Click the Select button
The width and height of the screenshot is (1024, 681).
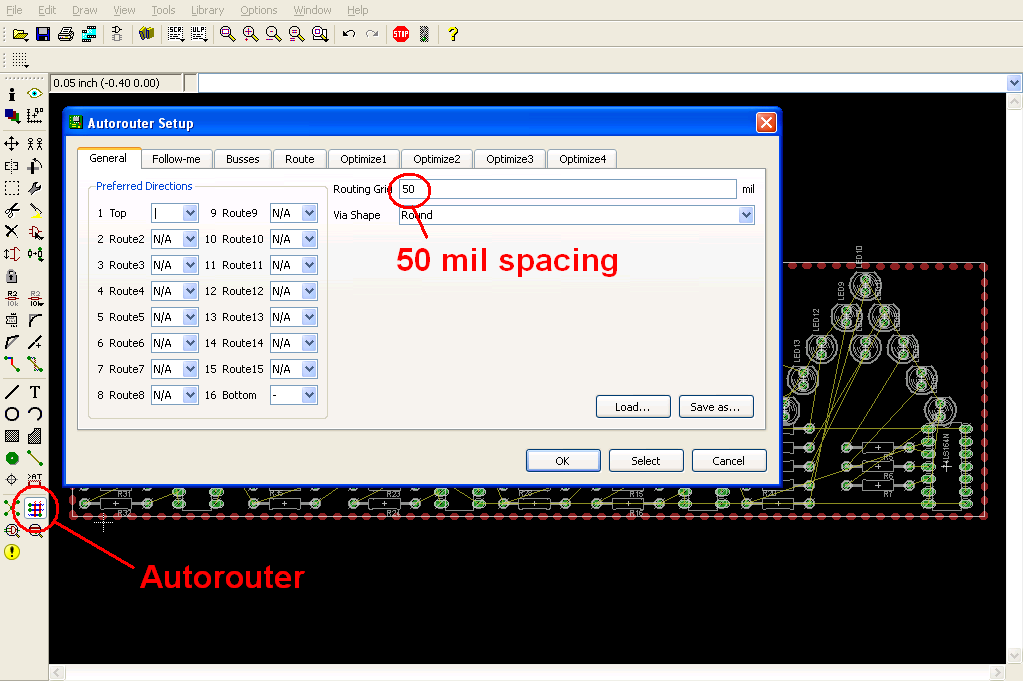[x=646, y=460]
